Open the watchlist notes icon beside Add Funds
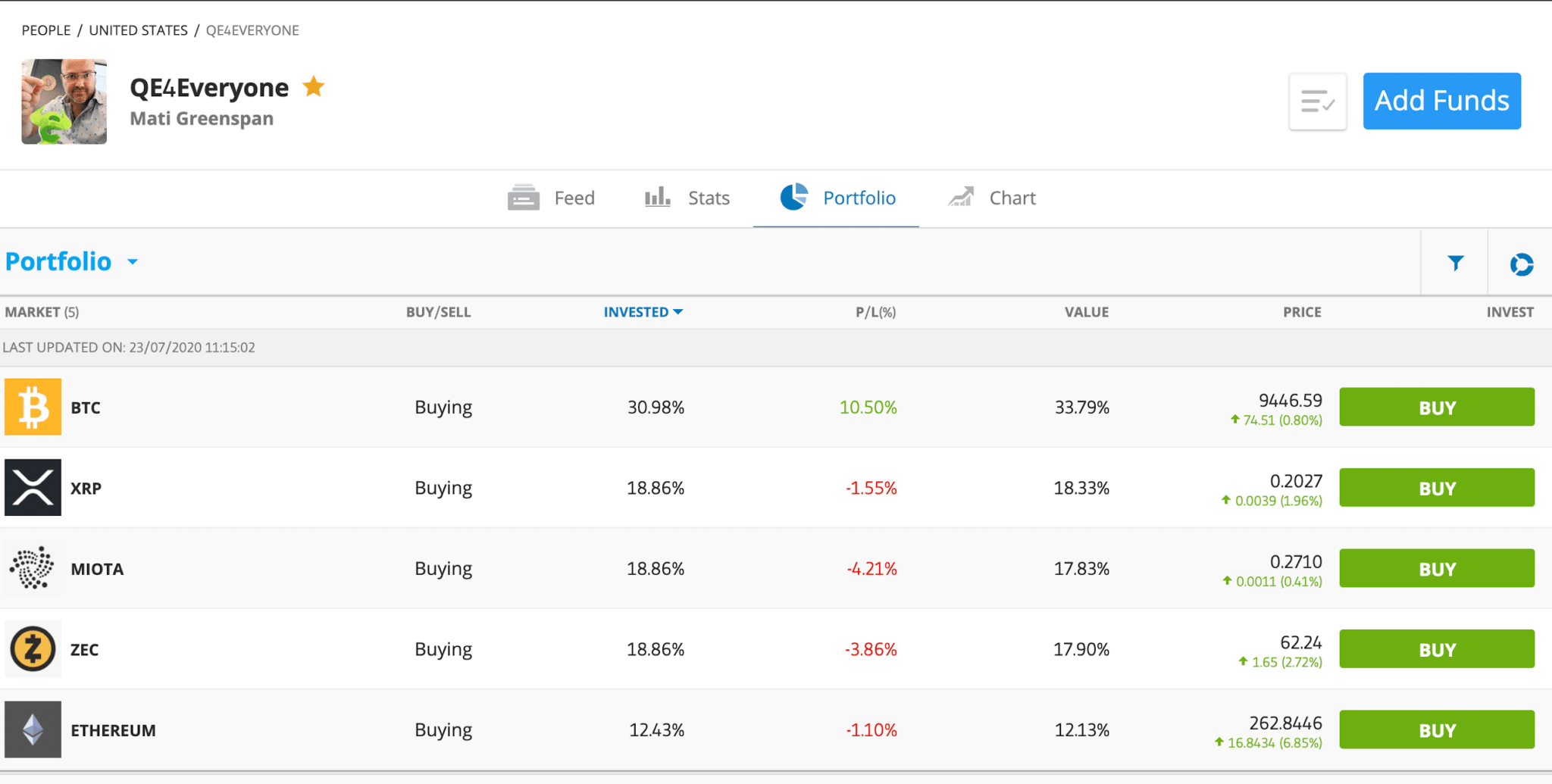 1317,101
